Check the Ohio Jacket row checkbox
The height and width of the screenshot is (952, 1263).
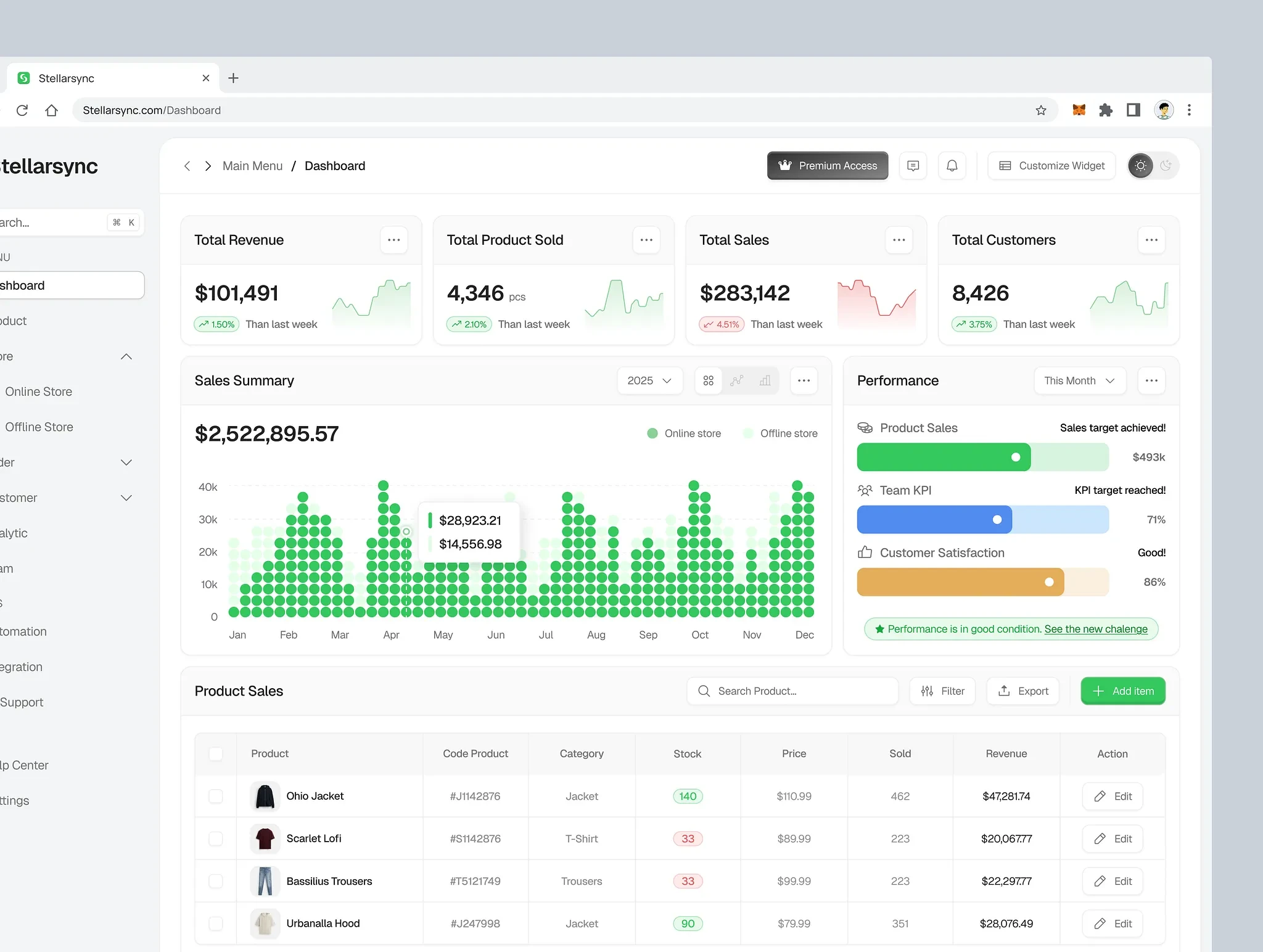(x=216, y=796)
